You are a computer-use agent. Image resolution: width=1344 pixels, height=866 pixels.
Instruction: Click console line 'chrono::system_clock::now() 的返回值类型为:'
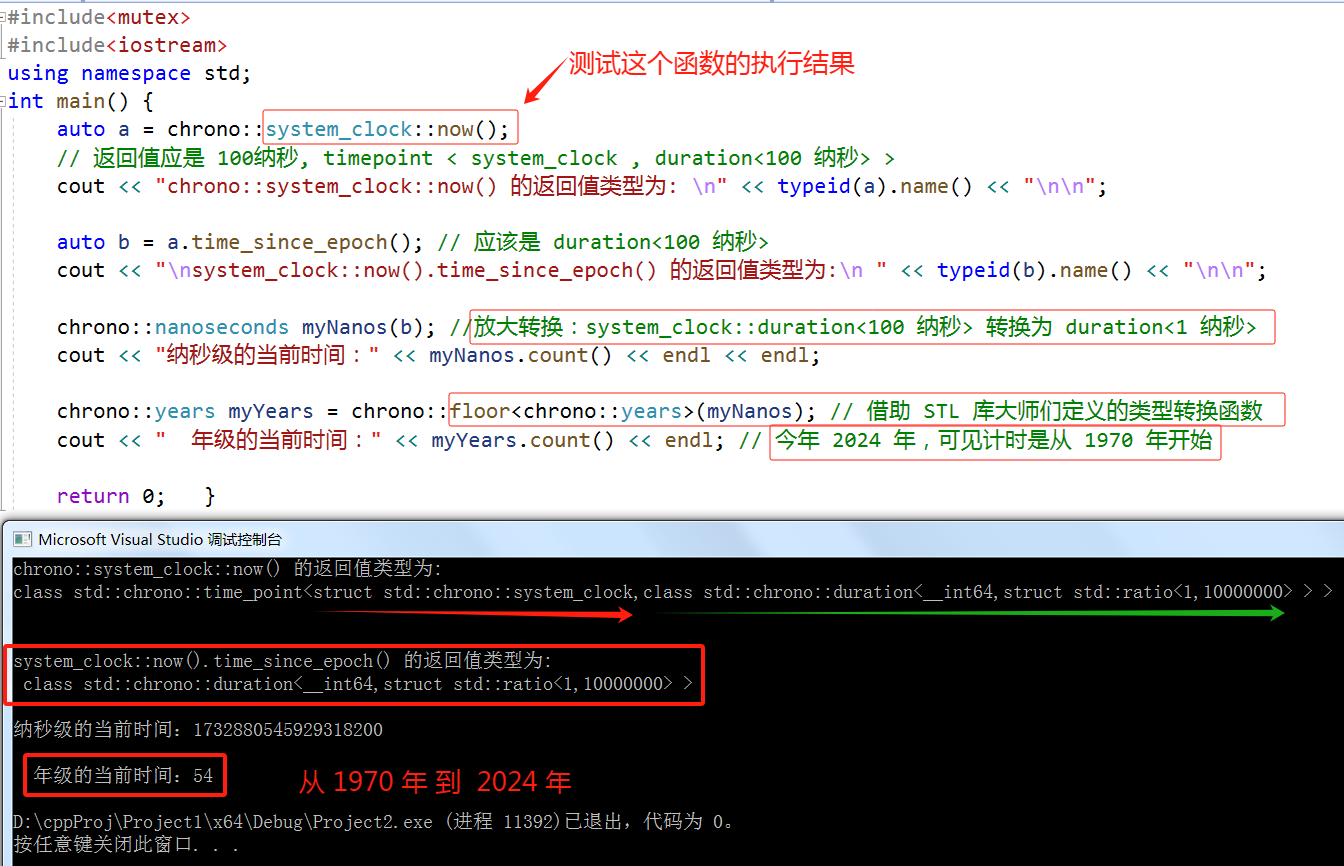[x=227, y=569]
